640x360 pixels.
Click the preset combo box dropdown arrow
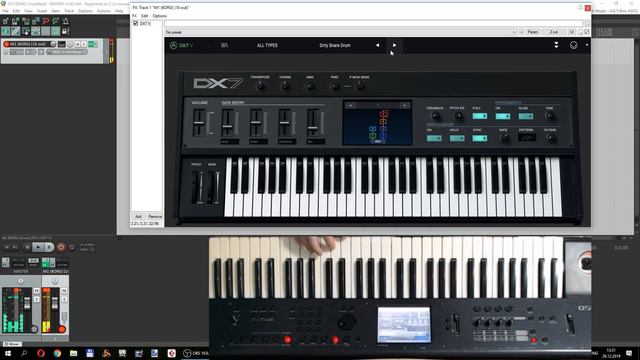pos(514,32)
